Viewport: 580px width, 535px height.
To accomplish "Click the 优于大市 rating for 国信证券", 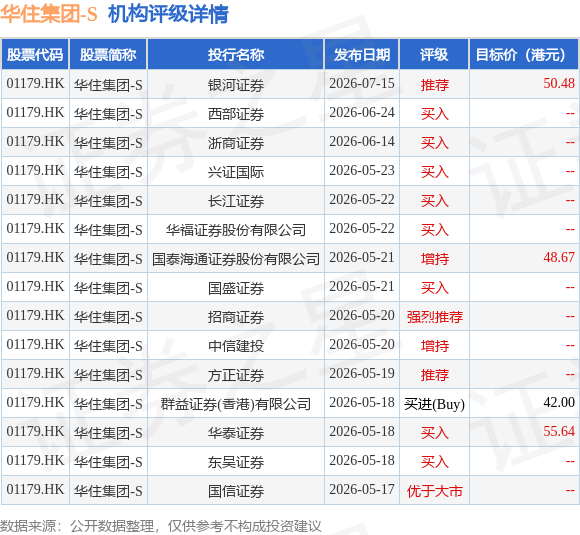I will pyautogui.click(x=435, y=491).
